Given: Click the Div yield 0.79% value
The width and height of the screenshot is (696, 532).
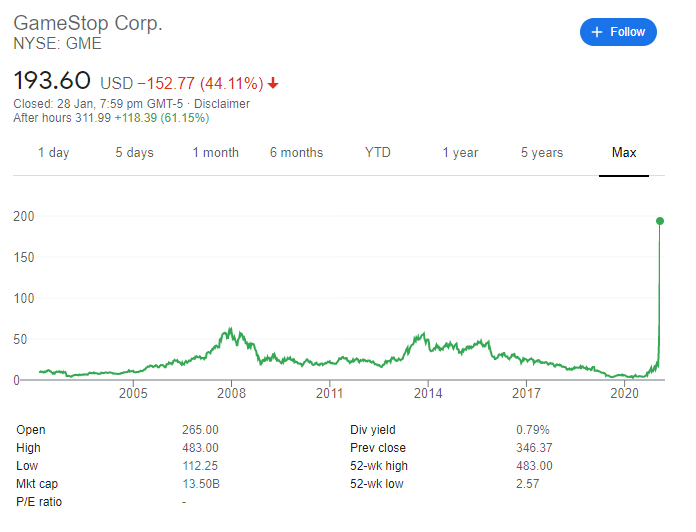Looking at the screenshot, I should pyautogui.click(x=533, y=430).
